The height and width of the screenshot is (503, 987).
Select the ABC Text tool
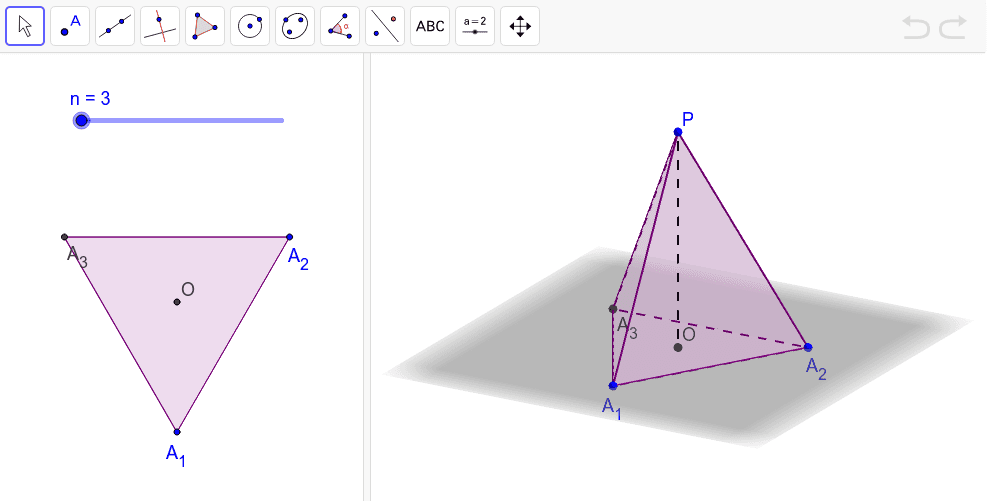tap(430, 26)
